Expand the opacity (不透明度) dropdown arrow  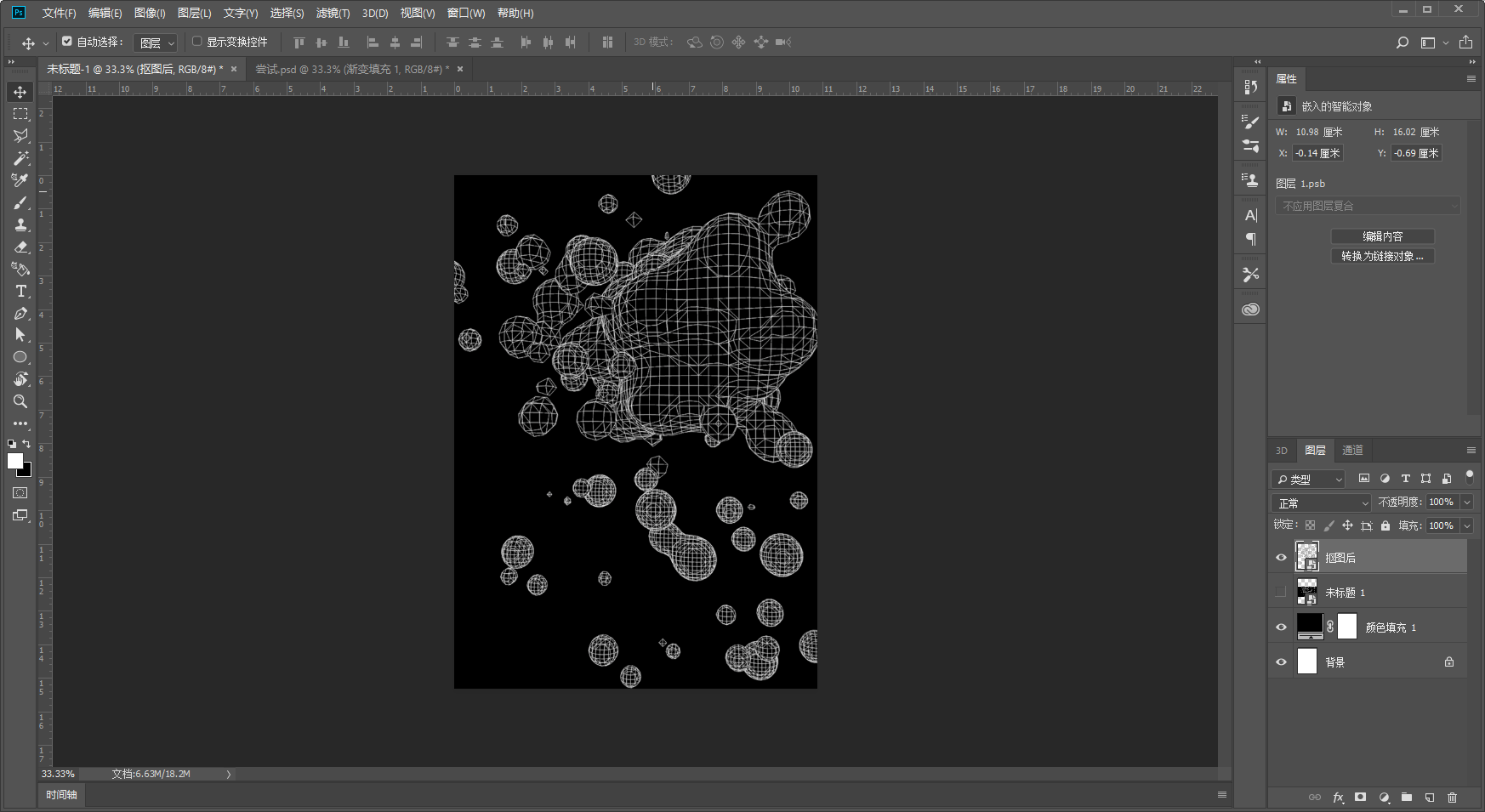pyautogui.click(x=1467, y=503)
